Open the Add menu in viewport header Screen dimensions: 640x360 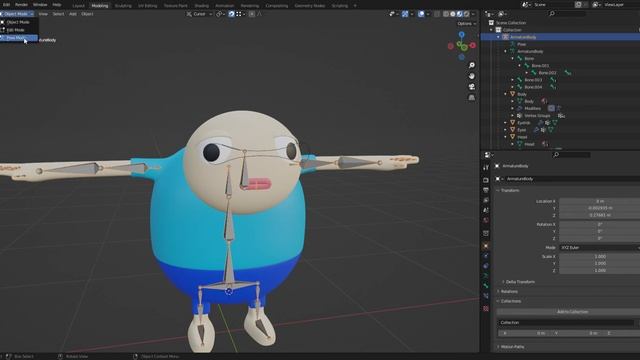73,14
